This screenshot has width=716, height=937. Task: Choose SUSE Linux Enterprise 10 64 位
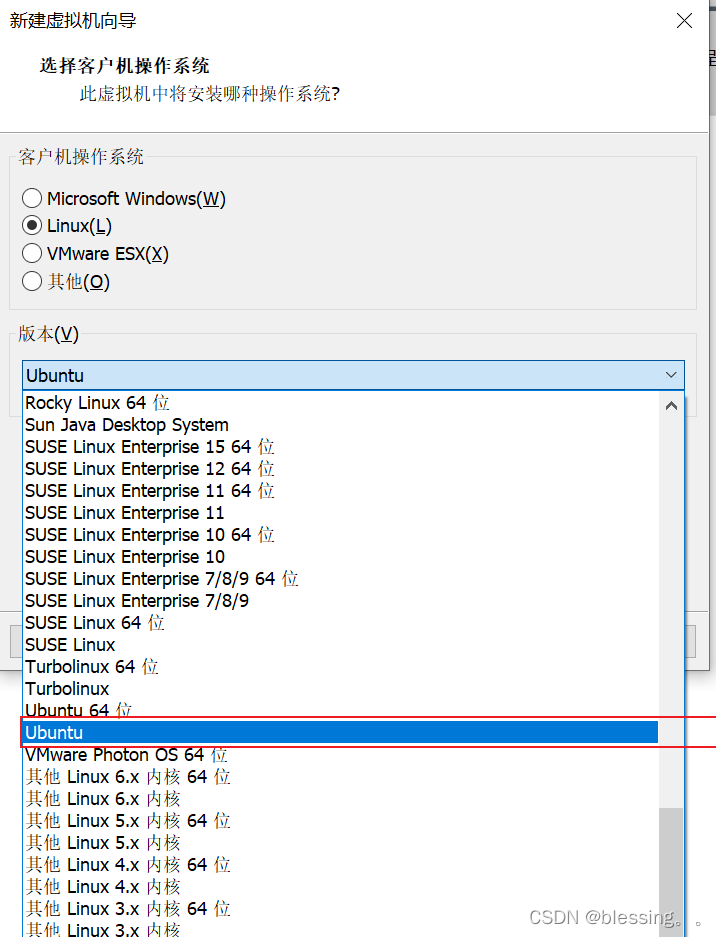[x=341, y=535]
